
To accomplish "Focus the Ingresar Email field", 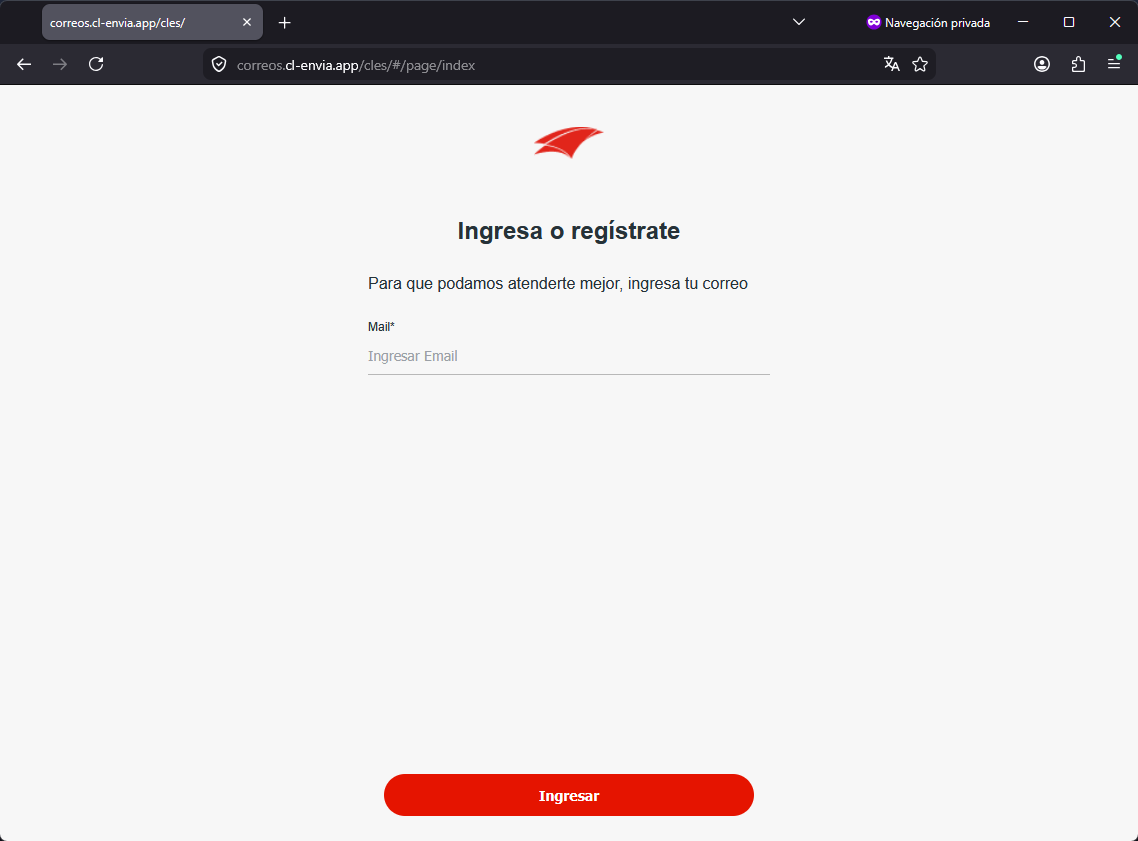I will coord(568,356).
